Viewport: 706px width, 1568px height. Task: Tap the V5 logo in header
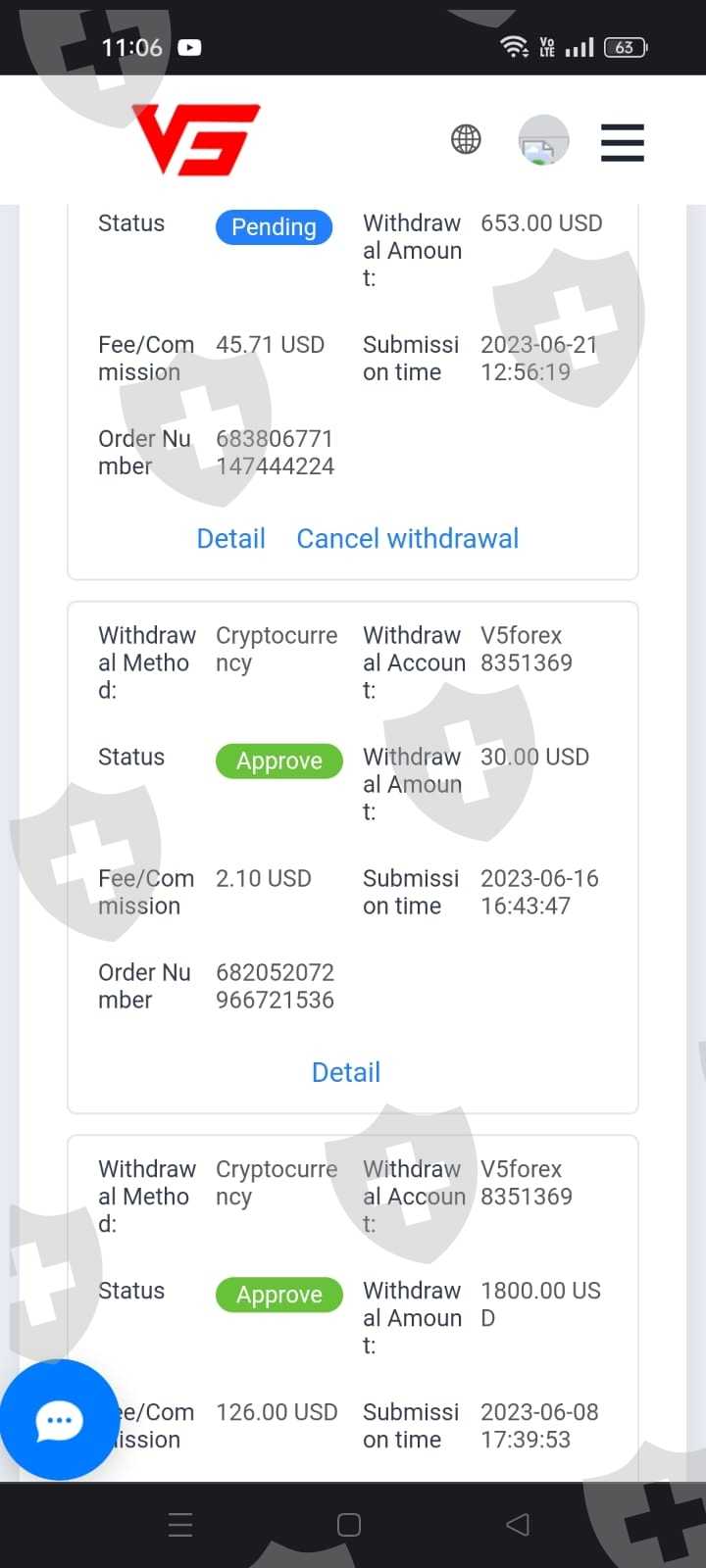196,140
